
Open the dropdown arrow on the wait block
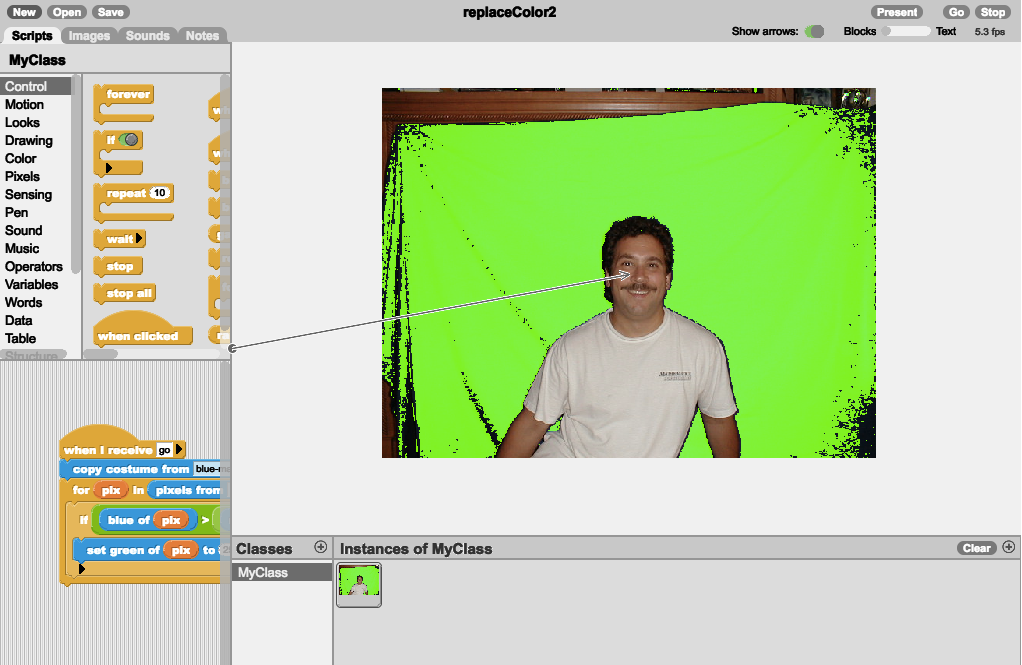click(139, 239)
